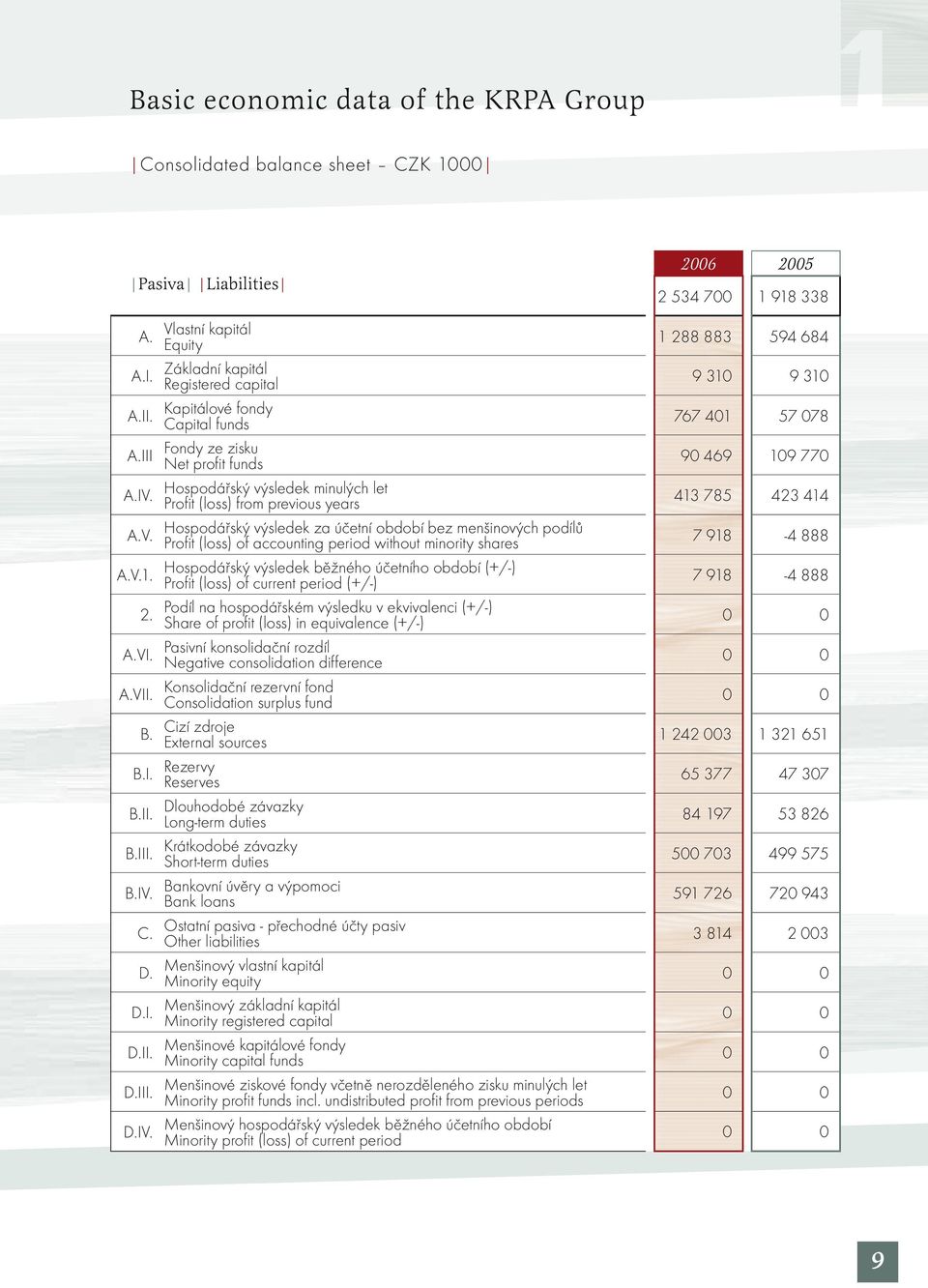Select the 'Short-term duties' row label
The image size is (928, 1288).
[x=216, y=862]
